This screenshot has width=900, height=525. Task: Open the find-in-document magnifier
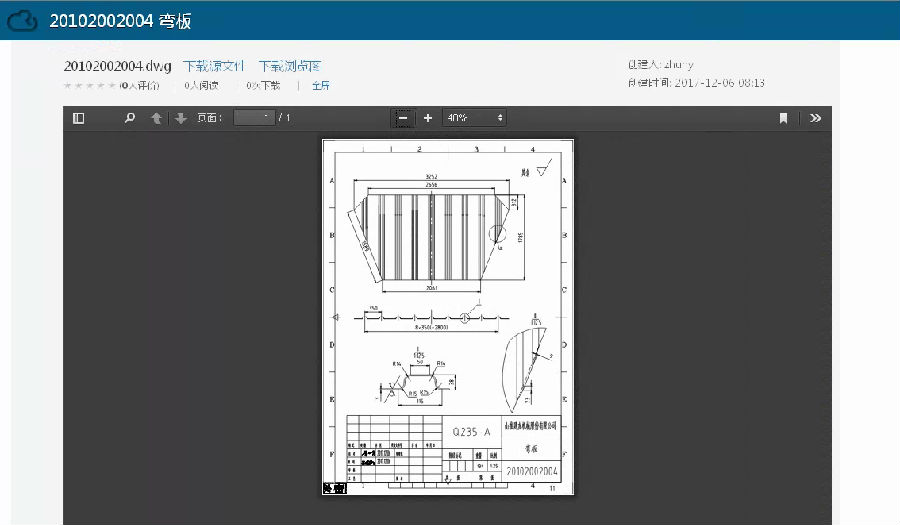click(x=130, y=118)
